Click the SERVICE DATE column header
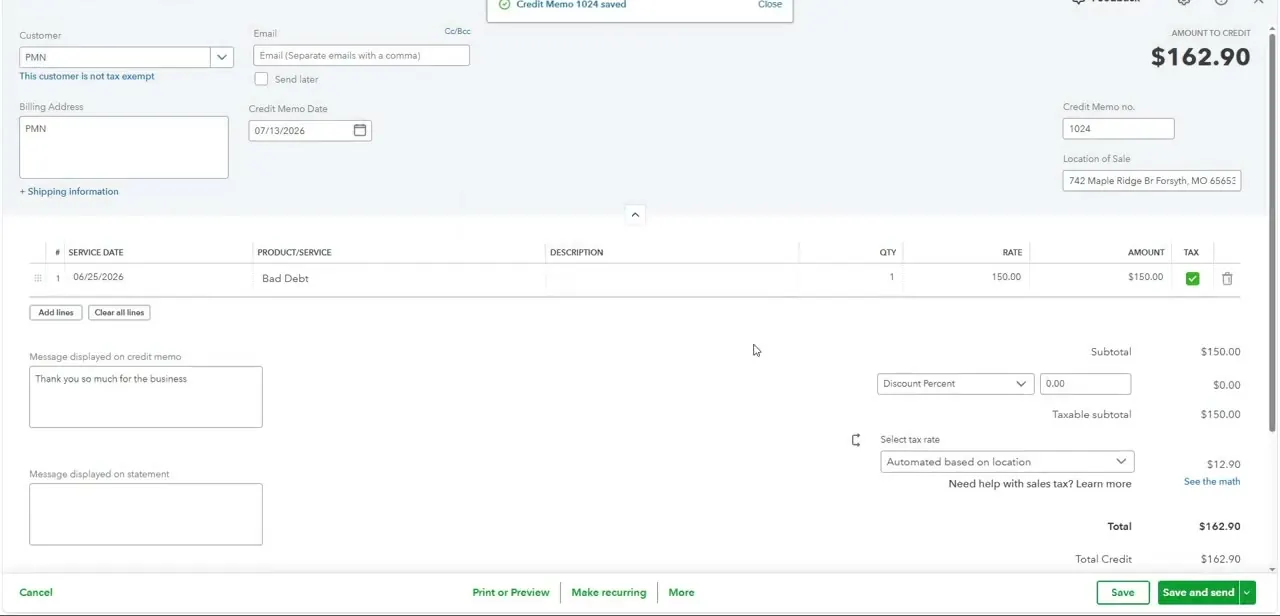The height and width of the screenshot is (616, 1280). pos(96,253)
